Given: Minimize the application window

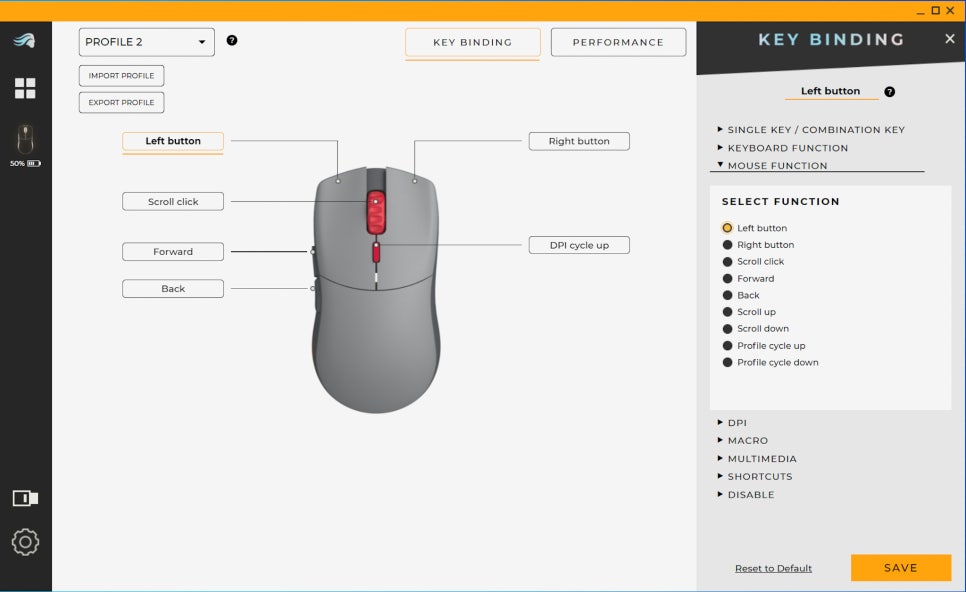Looking at the screenshot, I should [920, 11].
